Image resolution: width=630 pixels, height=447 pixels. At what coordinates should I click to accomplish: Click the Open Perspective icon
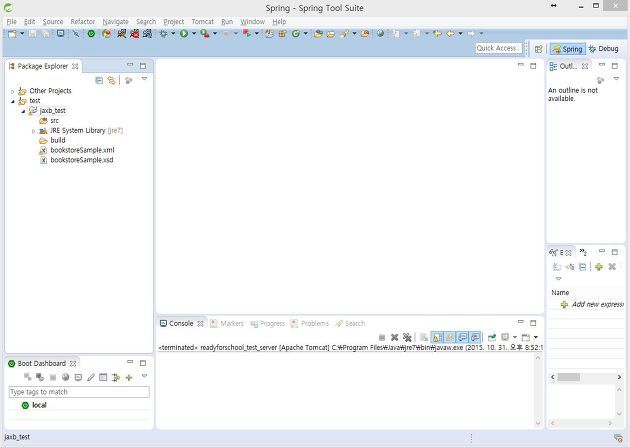pyautogui.click(x=538, y=49)
